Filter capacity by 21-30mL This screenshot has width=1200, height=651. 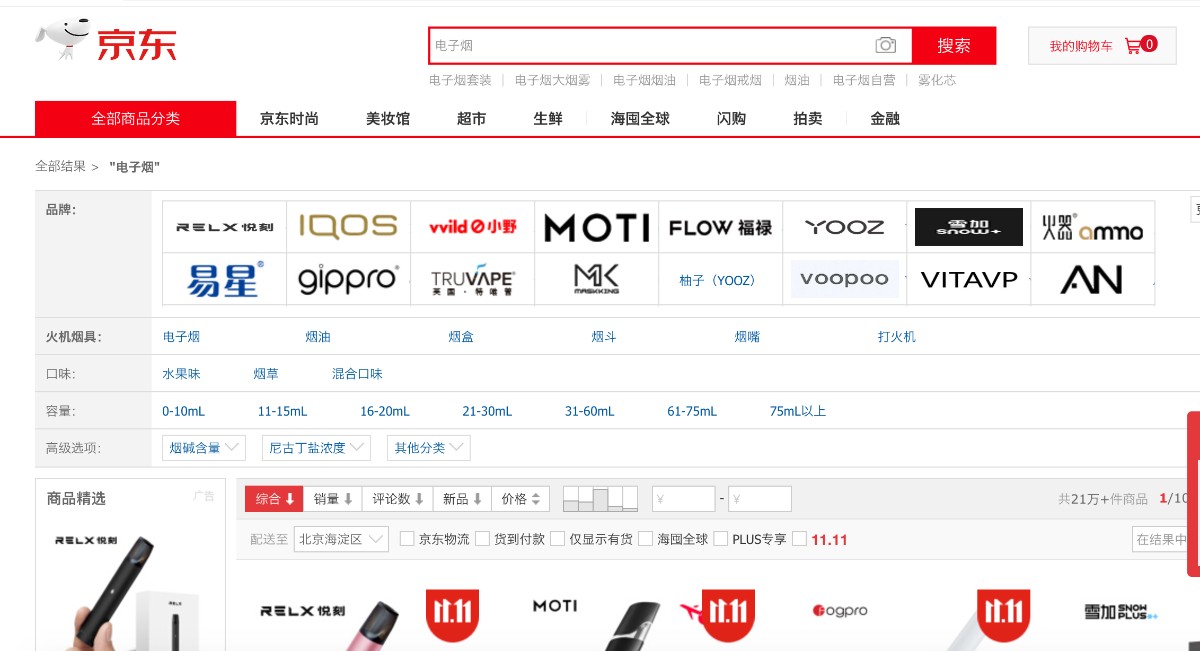tap(487, 411)
